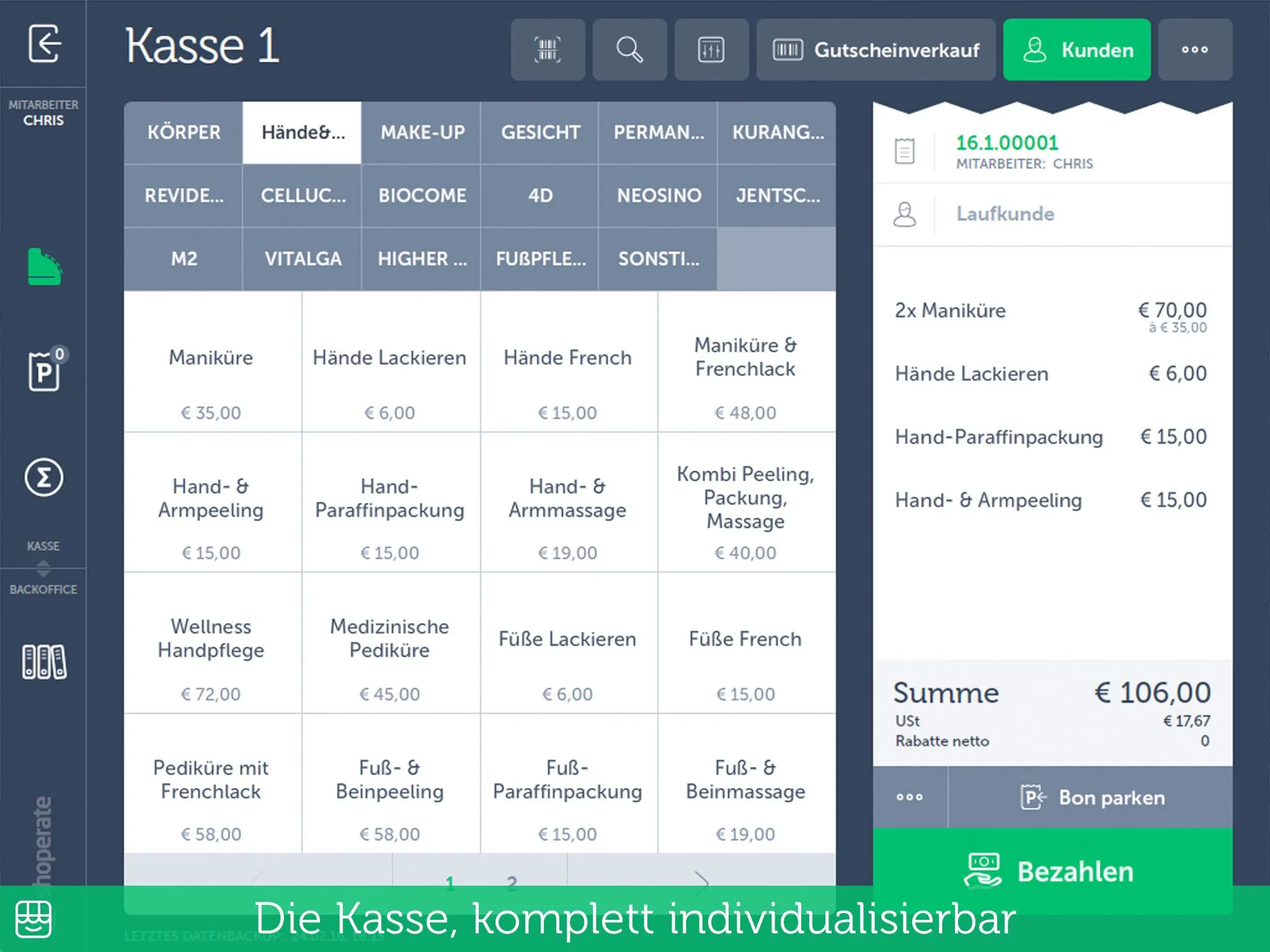This screenshot has width=1270, height=952.
Task: Open the backoffice binders icon
Action: pos(44,662)
